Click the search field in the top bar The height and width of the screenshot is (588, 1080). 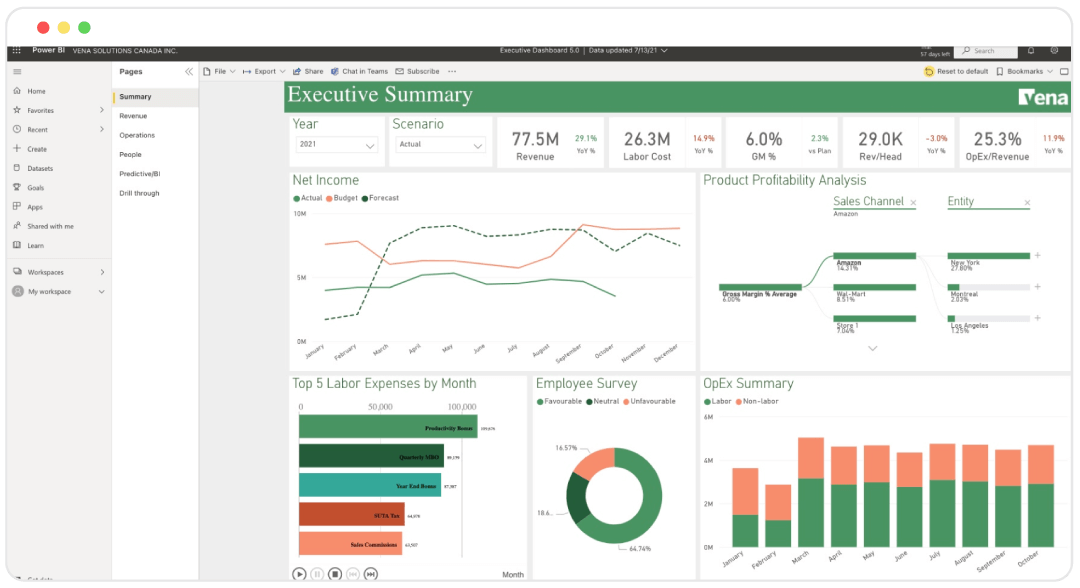click(985, 51)
